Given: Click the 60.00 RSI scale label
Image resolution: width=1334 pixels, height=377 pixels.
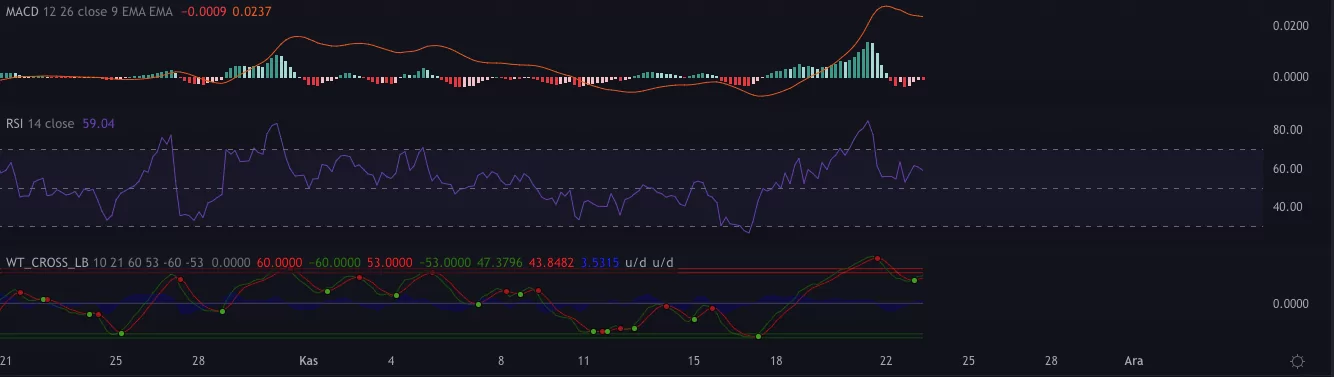Looking at the screenshot, I should pyautogui.click(x=1288, y=169).
